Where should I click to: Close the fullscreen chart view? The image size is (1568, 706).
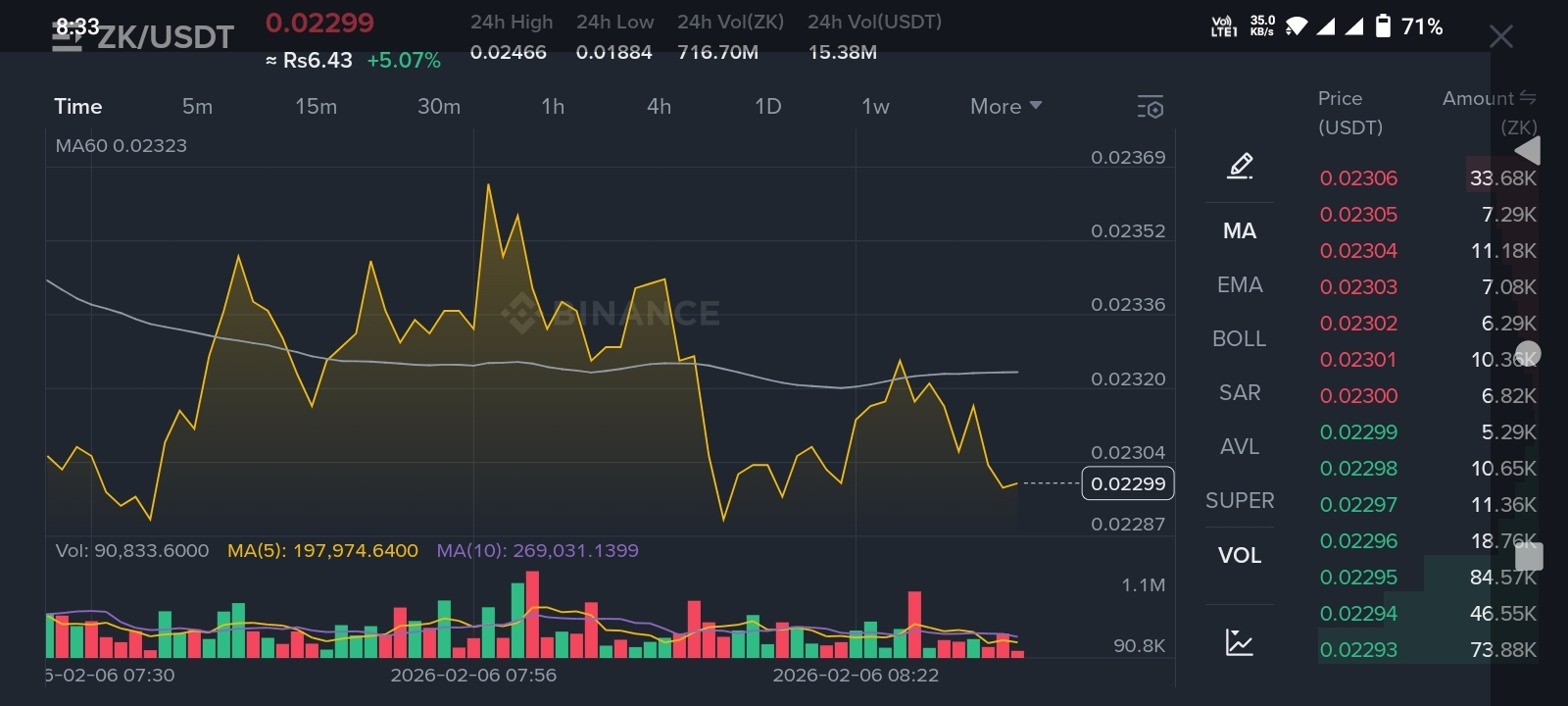(1500, 37)
